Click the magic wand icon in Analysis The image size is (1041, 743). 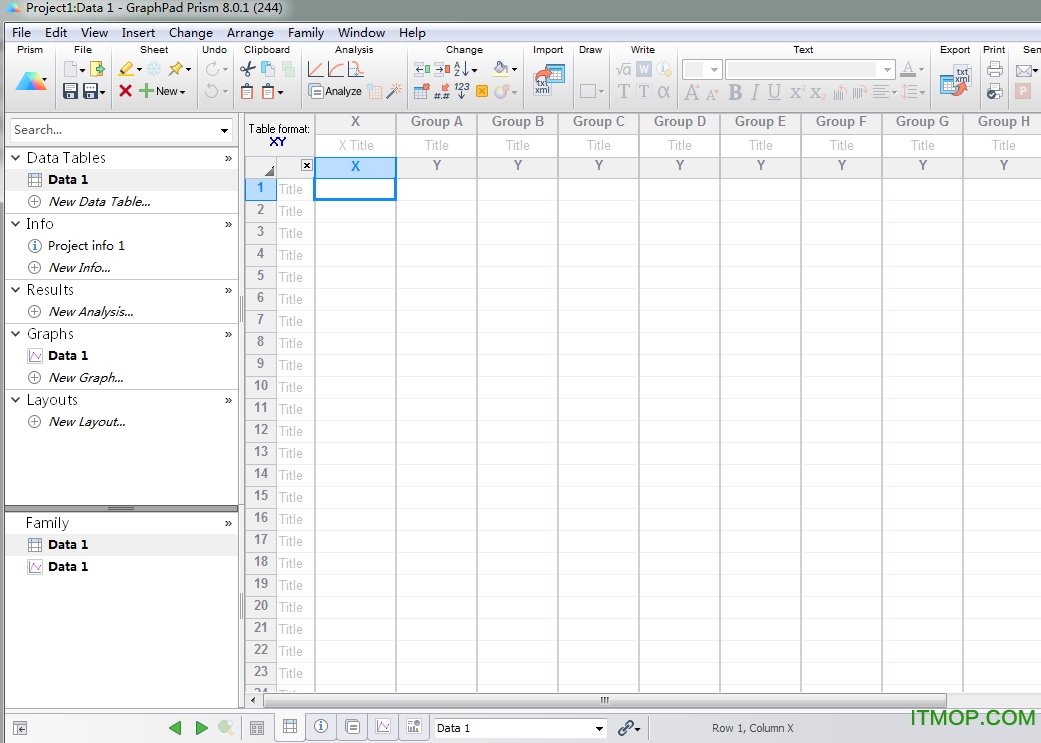tap(394, 91)
